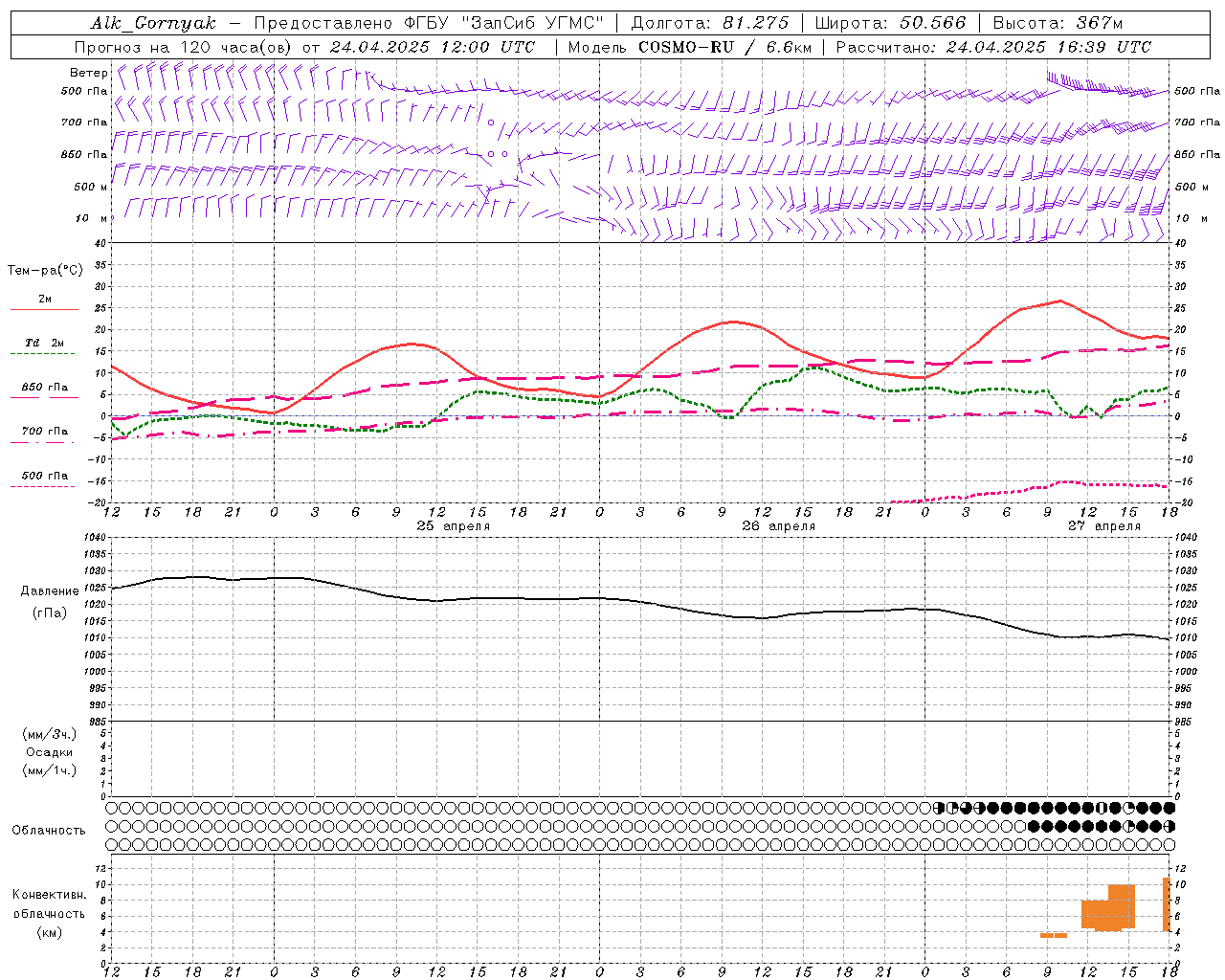
Task: Click the 'Высота: 367м' elevation text
Action: point(1058,23)
